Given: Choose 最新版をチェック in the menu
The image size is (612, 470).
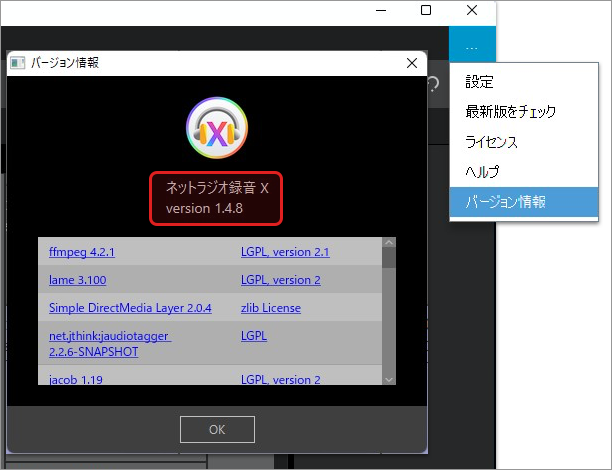Looking at the screenshot, I should pyautogui.click(x=510, y=112).
